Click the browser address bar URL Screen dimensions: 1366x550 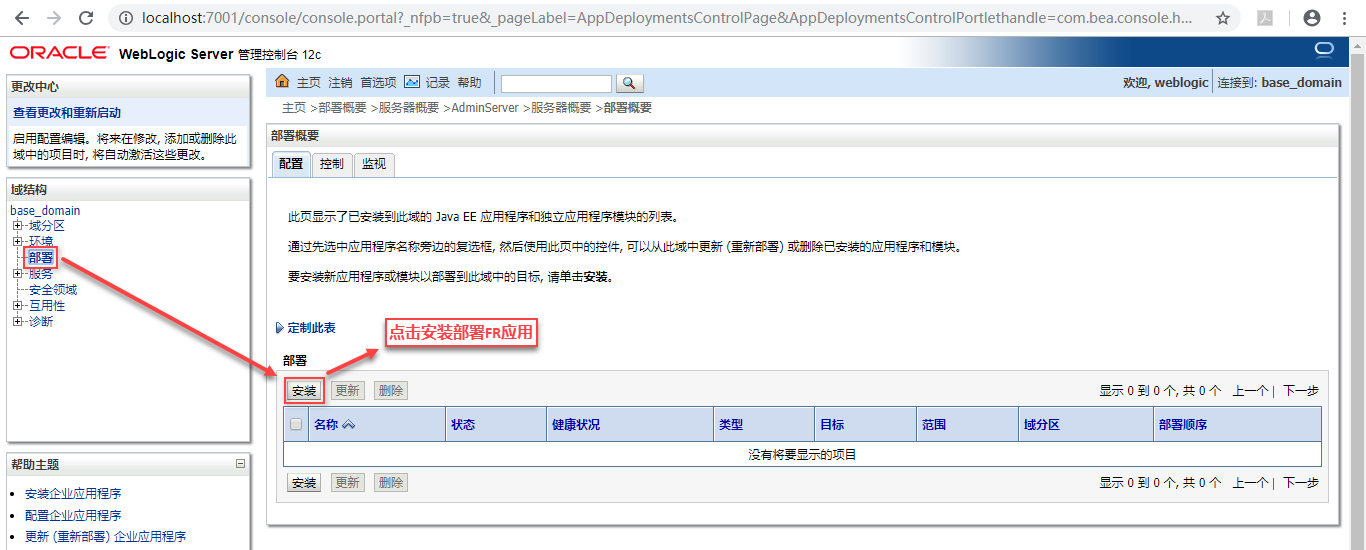(668, 18)
